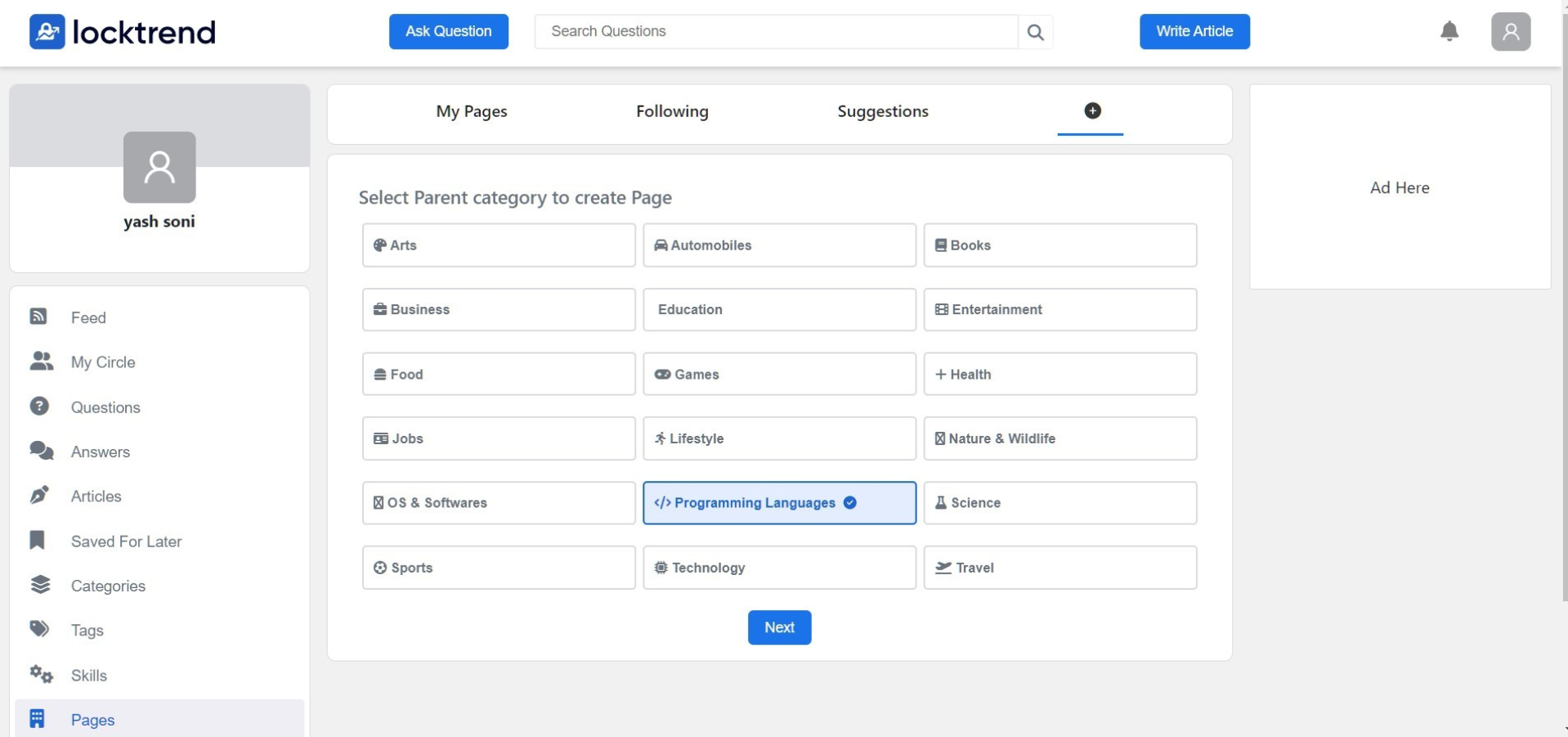Click the Questions question-mark icon
Screen dimensions: 1568x737
click(x=39, y=406)
